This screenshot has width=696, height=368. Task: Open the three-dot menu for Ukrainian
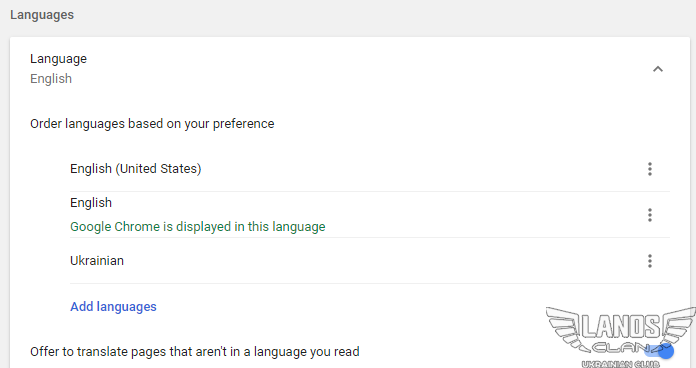pyautogui.click(x=650, y=261)
